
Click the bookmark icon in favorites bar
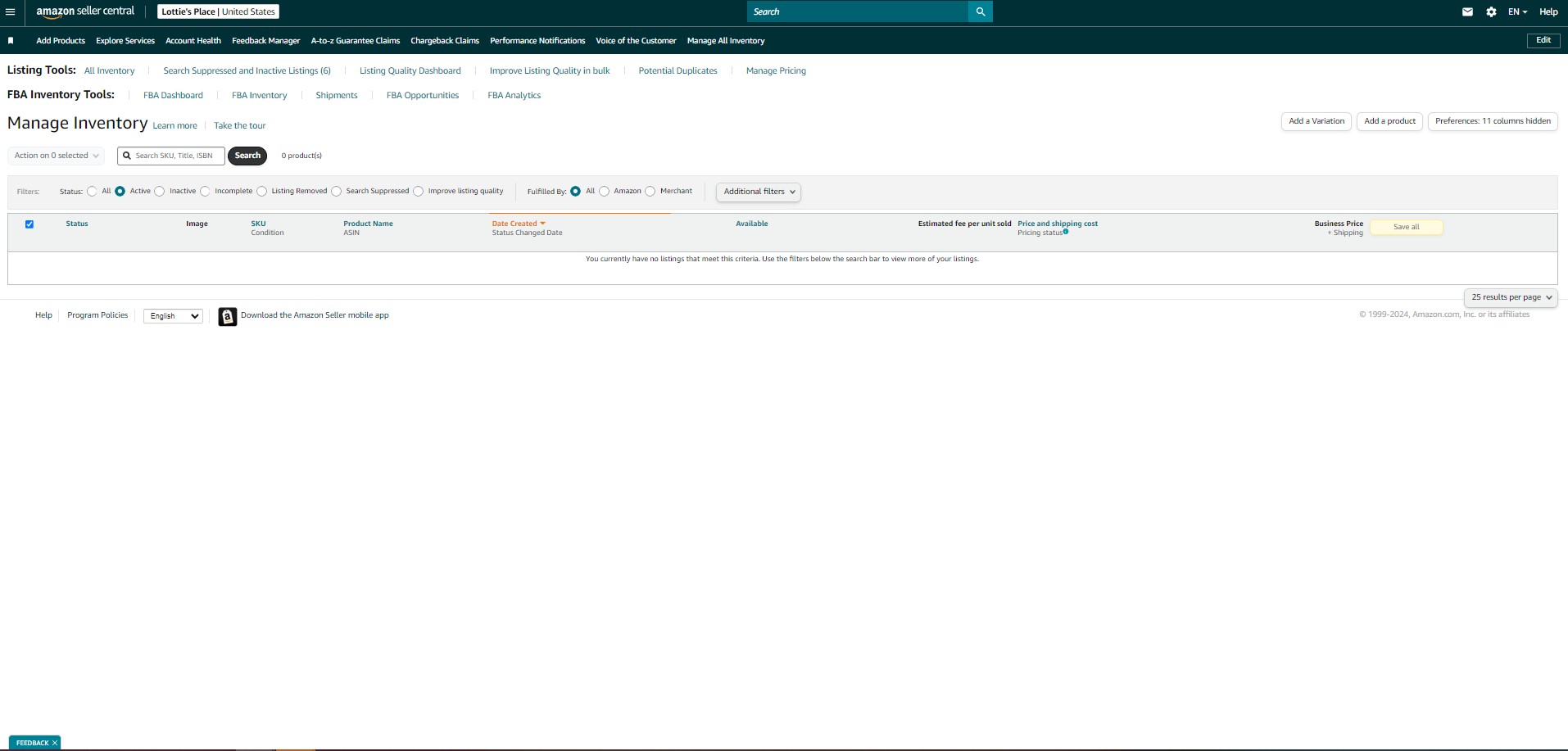coord(11,40)
